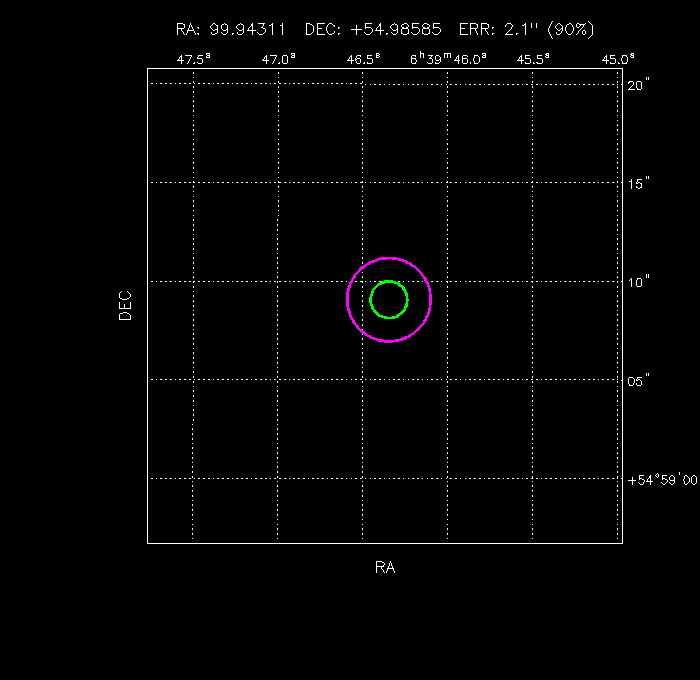The width and height of the screenshot is (700, 680).
Task: Click the DEC vertical axis label
Action: tap(125, 306)
